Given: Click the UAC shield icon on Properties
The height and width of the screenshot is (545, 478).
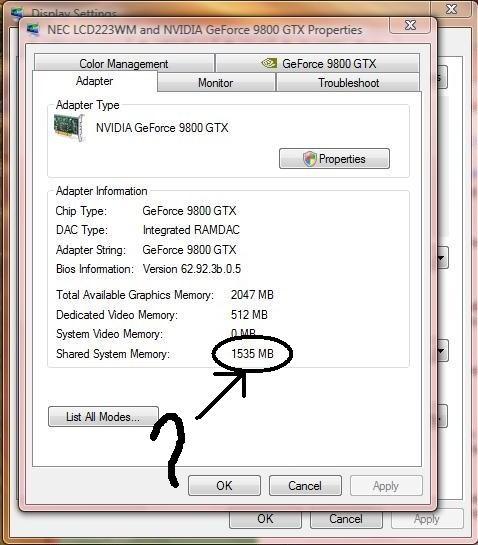Looking at the screenshot, I should pyautogui.click(x=310, y=159).
